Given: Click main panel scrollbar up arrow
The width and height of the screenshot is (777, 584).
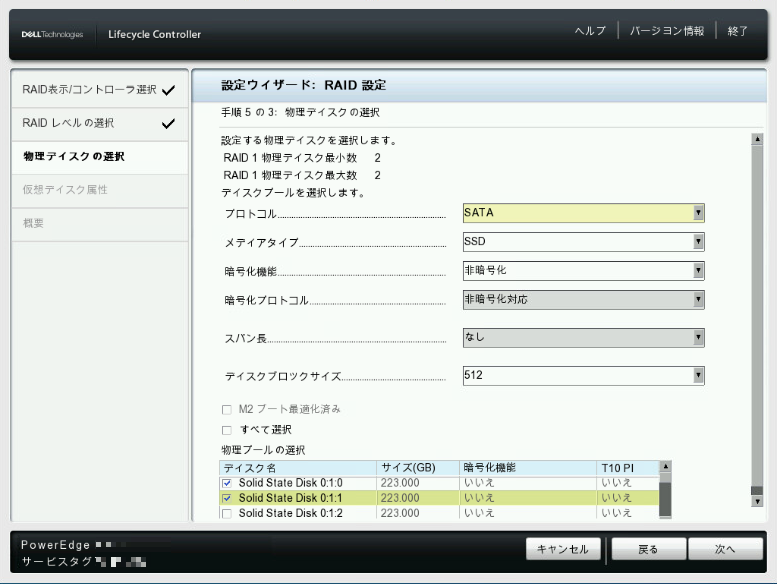Looking at the screenshot, I should (x=757, y=140).
